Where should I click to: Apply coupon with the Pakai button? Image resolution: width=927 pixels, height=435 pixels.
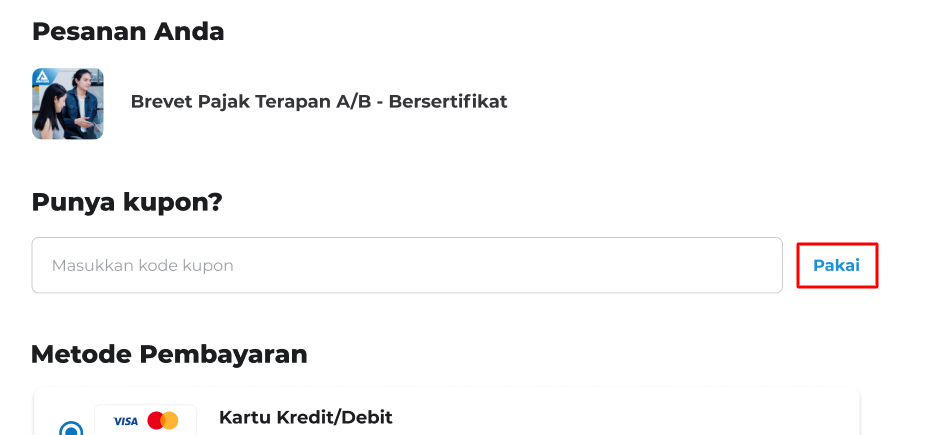click(x=837, y=265)
